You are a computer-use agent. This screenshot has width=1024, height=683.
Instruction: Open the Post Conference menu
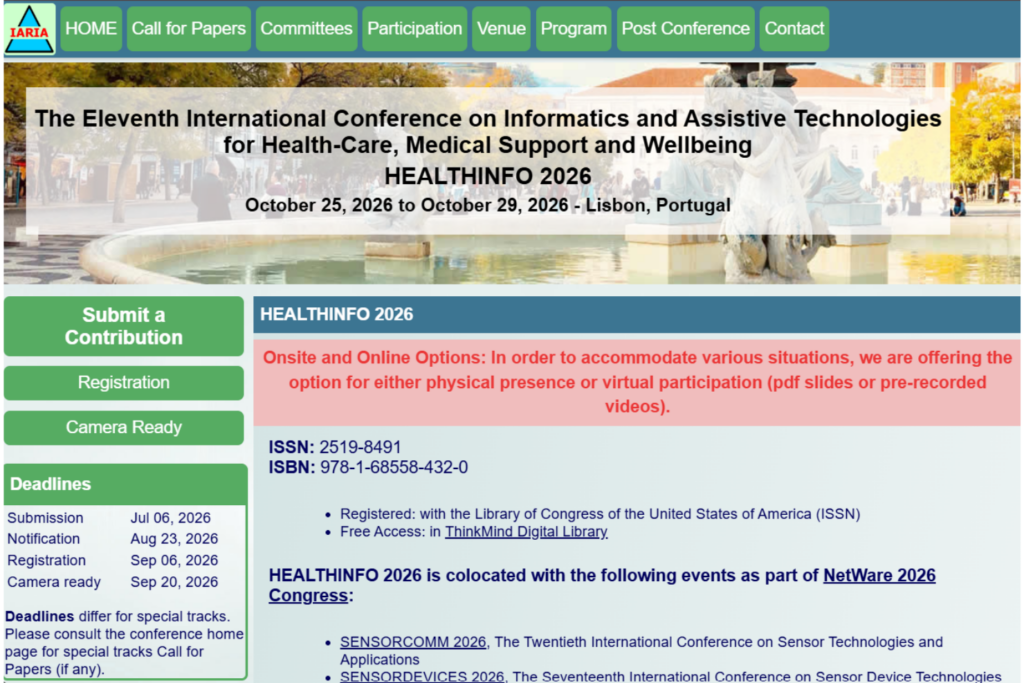click(686, 29)
